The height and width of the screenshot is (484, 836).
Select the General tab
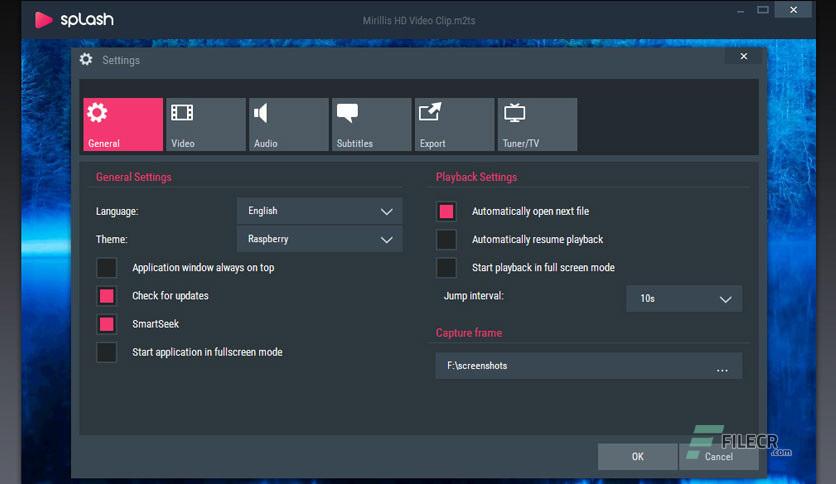(x=123, y=124)
